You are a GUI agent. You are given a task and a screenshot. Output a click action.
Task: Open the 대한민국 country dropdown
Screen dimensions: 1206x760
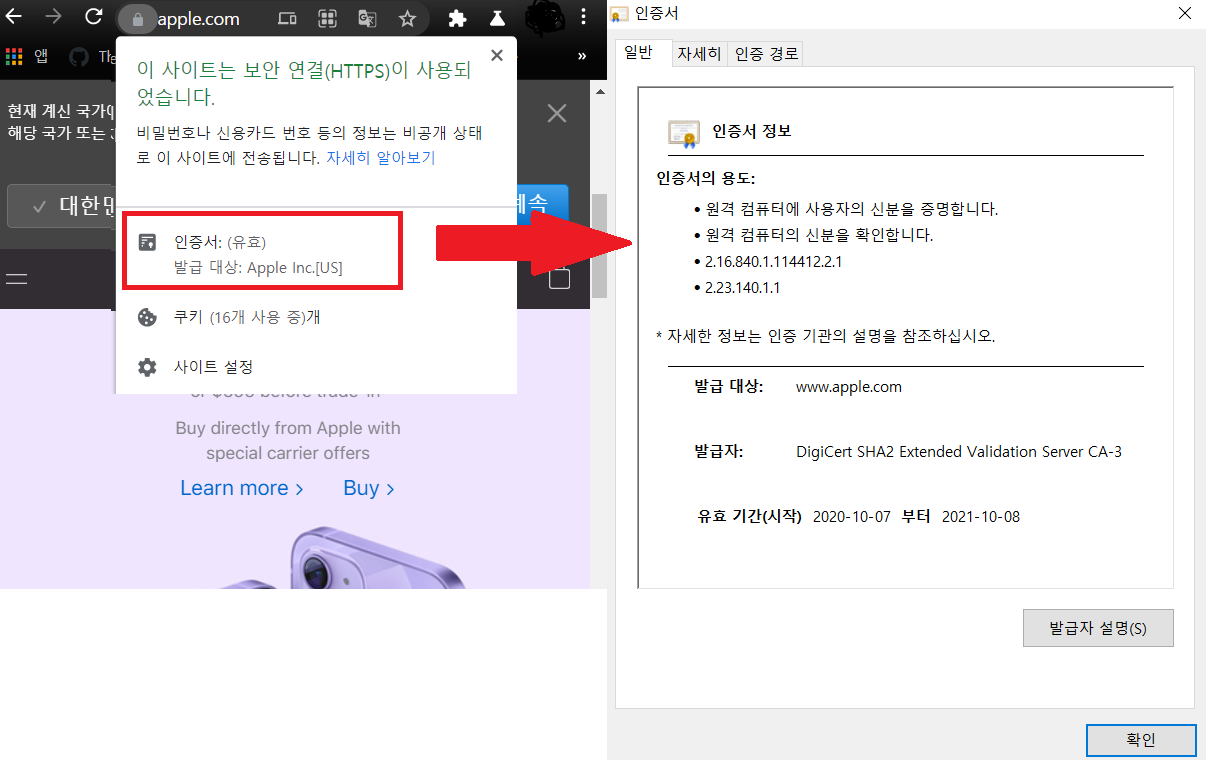tap(62, 206)
